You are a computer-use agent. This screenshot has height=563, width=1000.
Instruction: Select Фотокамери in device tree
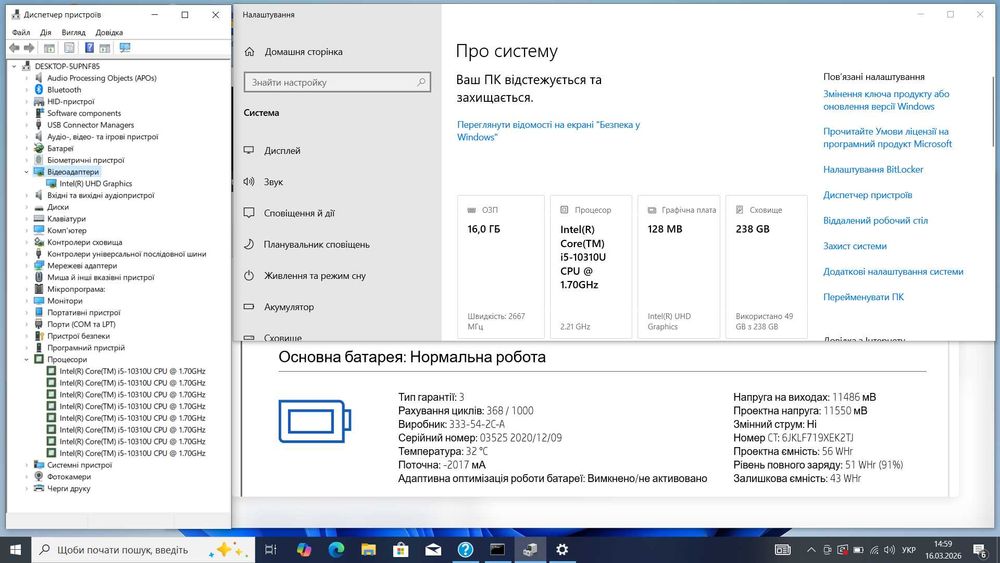pos(69,477)
